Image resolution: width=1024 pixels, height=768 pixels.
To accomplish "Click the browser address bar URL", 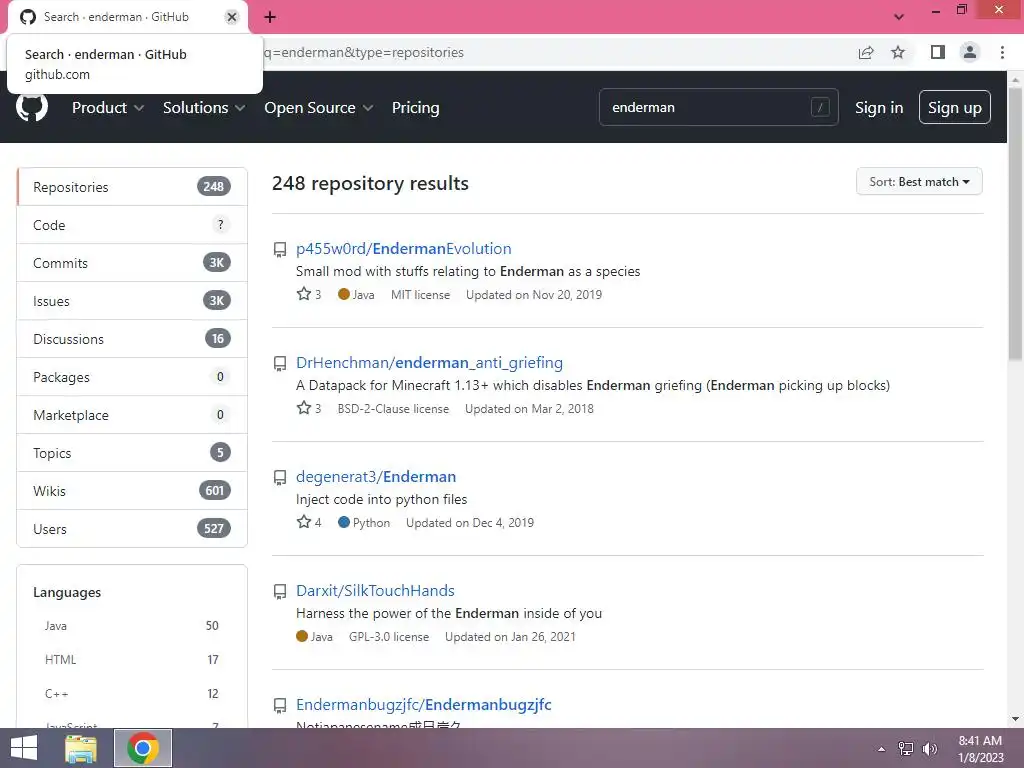I will click(x=364, y=52).
